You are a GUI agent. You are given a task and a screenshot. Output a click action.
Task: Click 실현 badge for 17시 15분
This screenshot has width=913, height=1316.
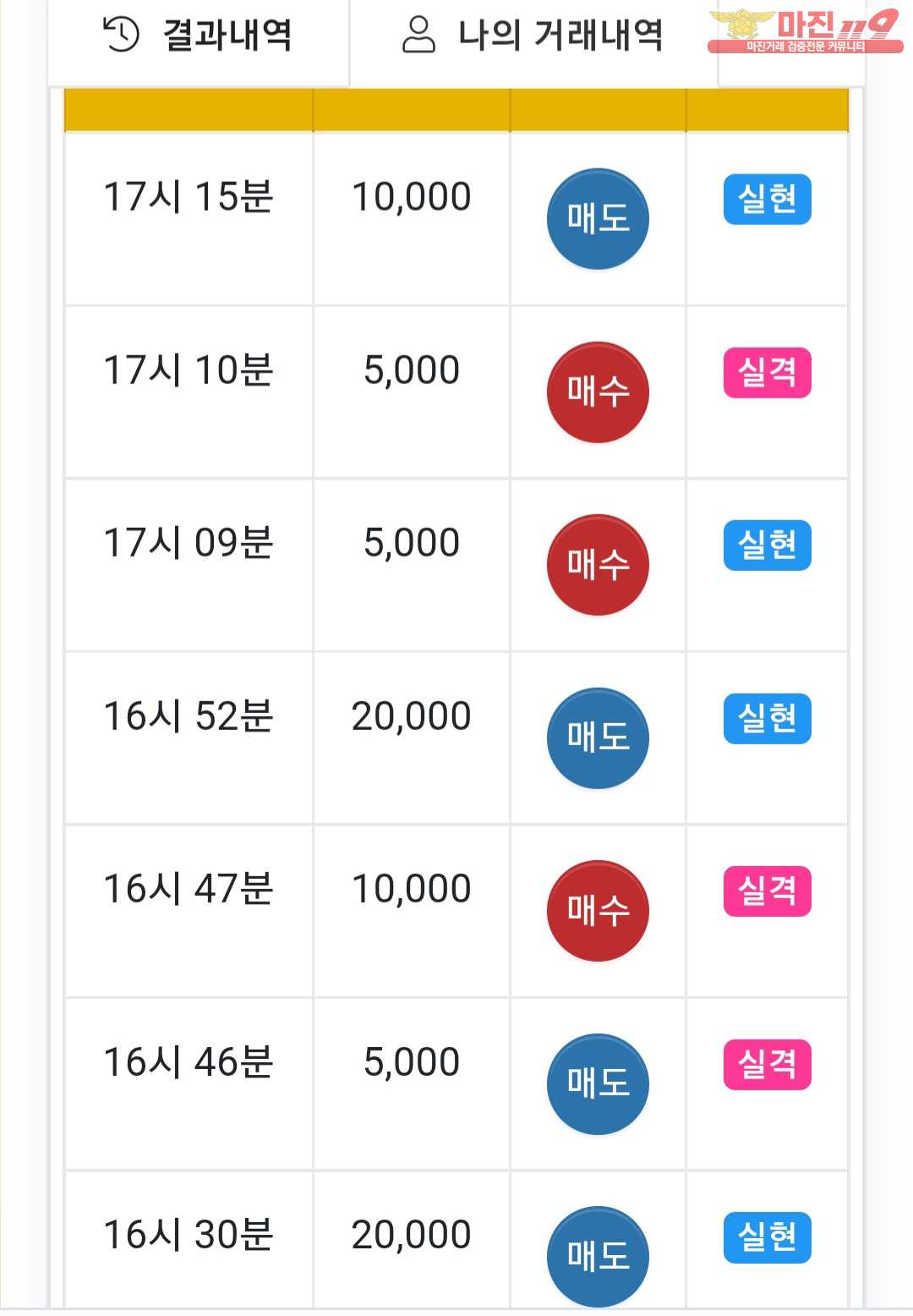point(767,200)
